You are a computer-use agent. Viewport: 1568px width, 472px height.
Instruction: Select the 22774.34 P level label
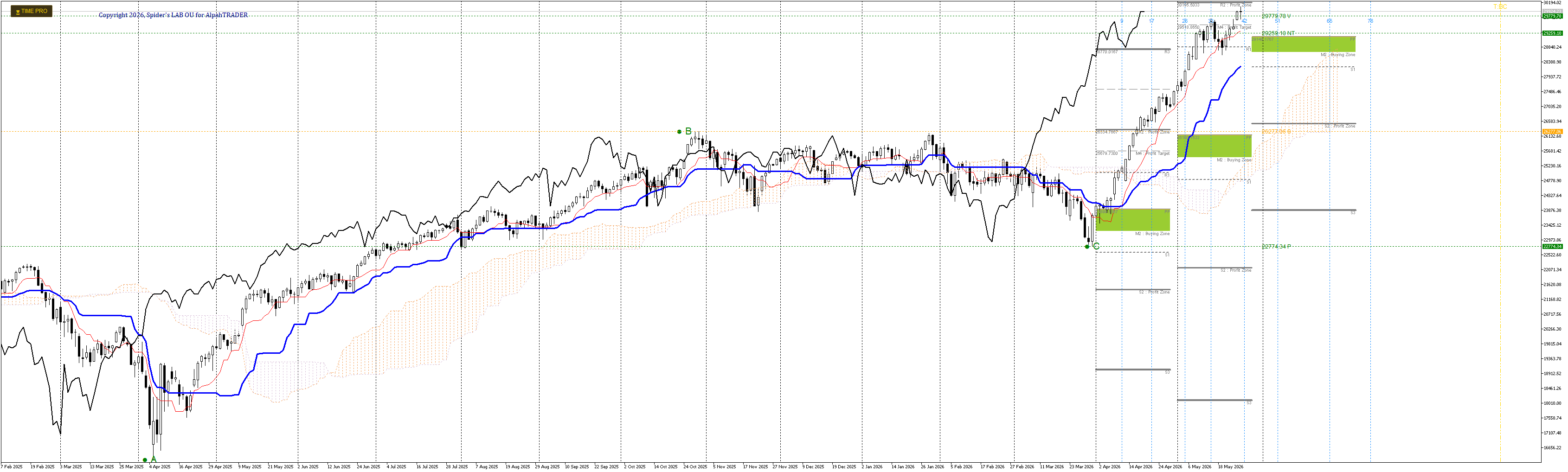[1276, 246]
